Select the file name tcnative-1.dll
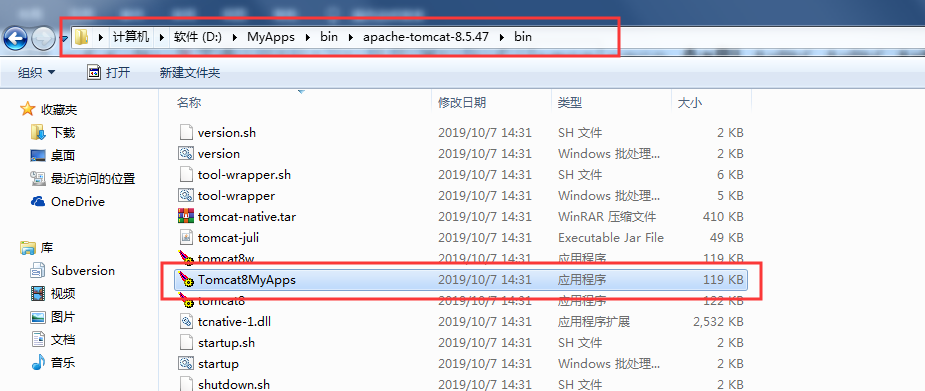This screenshot has height=391, width=925. (x=234, y=322)
